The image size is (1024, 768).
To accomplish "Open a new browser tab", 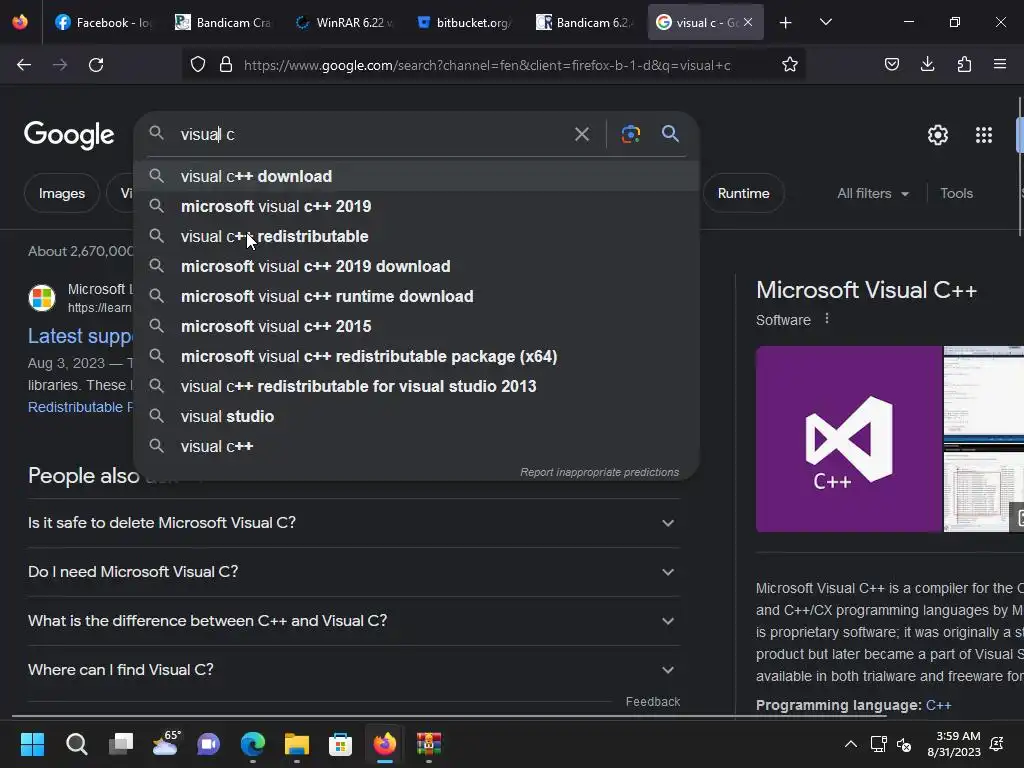I will tap(786, 22).
